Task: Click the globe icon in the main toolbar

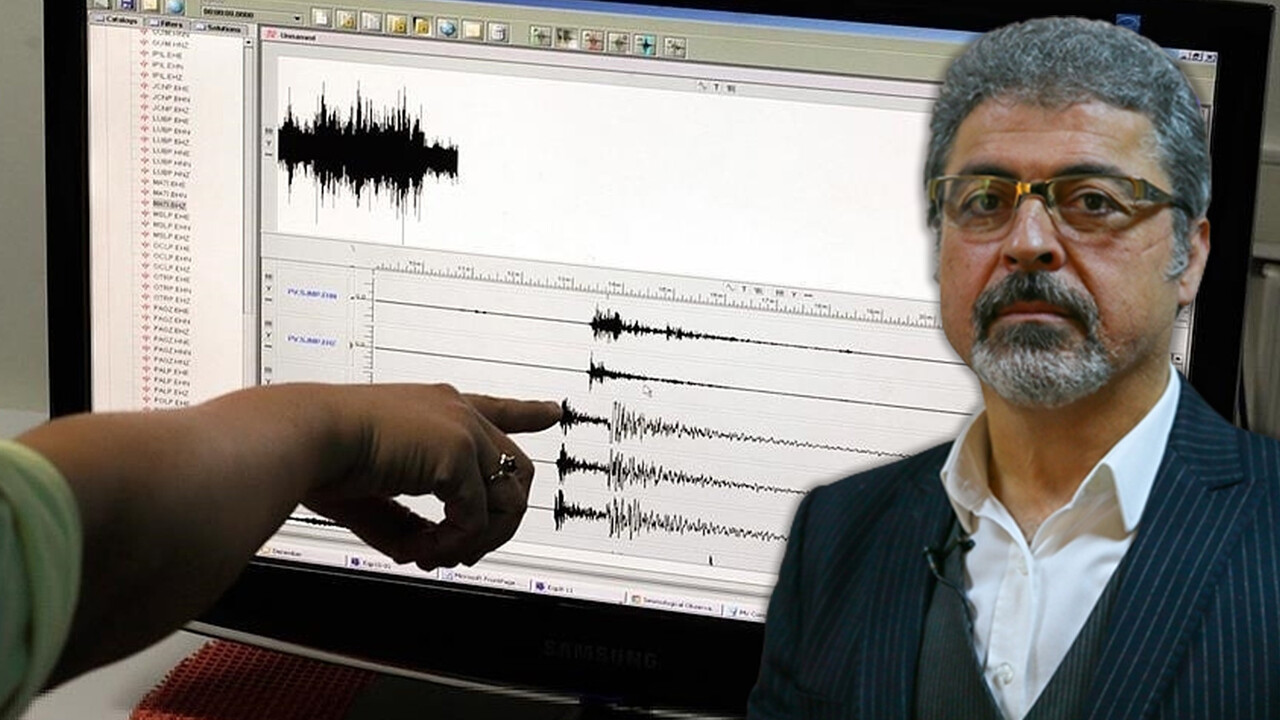Action: point(448,28)
